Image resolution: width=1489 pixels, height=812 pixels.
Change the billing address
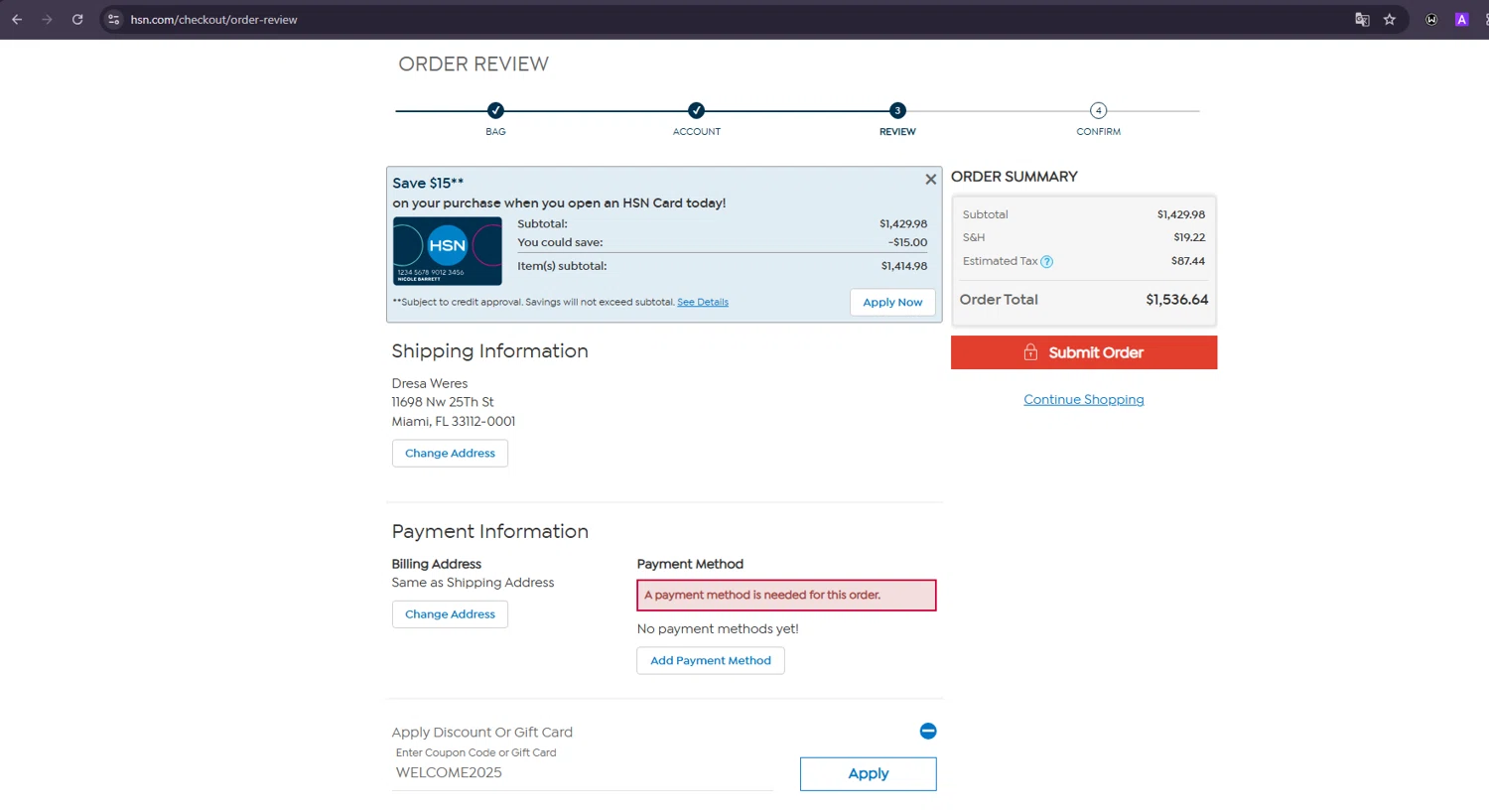pyautogui.click(x=450, y=614)
